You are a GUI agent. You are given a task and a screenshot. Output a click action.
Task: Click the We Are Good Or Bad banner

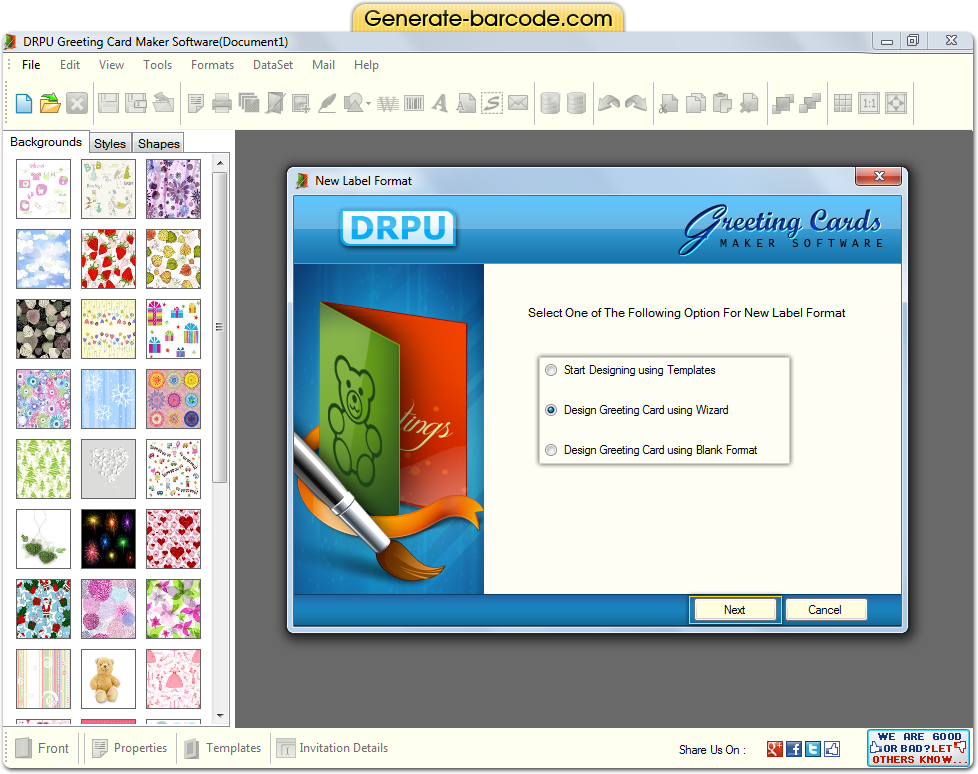[919, 748]
